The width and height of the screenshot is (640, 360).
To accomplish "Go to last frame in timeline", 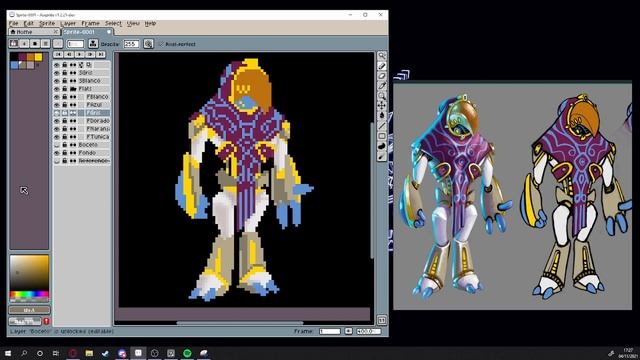I will pyautogui.click(x=101, y=54).
